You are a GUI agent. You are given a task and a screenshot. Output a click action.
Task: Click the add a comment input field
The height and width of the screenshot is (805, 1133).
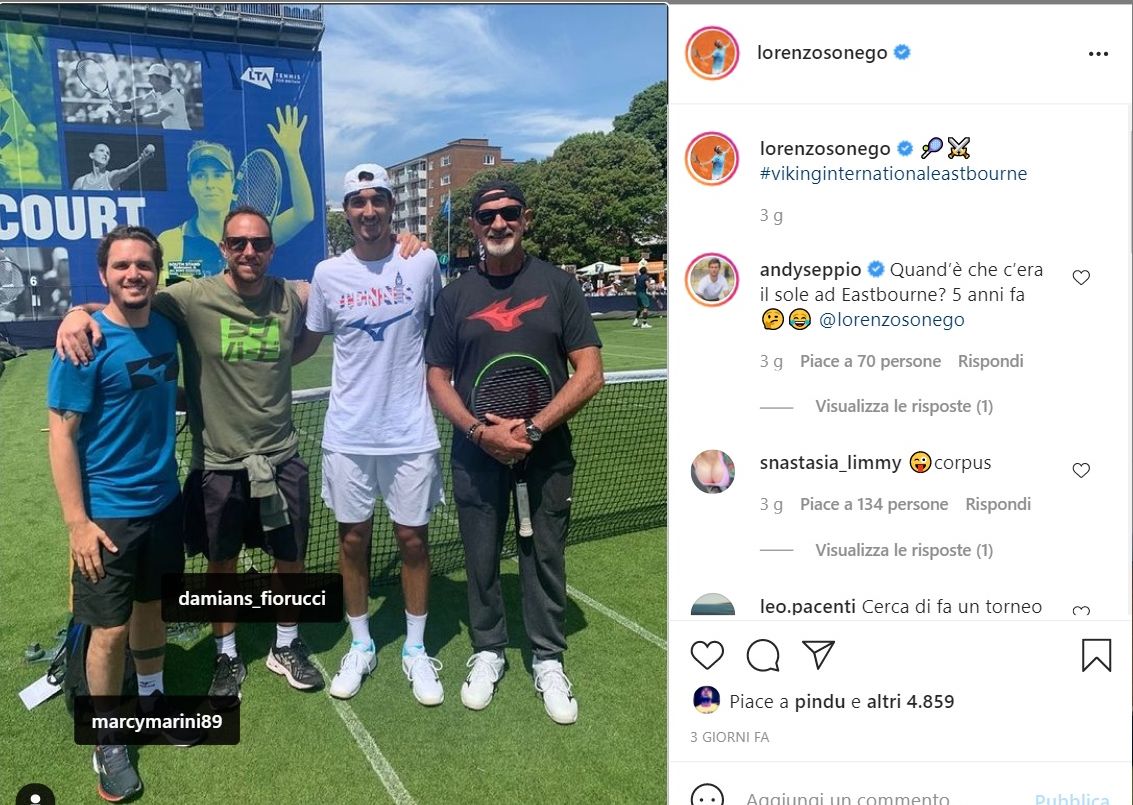pos(882,798)
